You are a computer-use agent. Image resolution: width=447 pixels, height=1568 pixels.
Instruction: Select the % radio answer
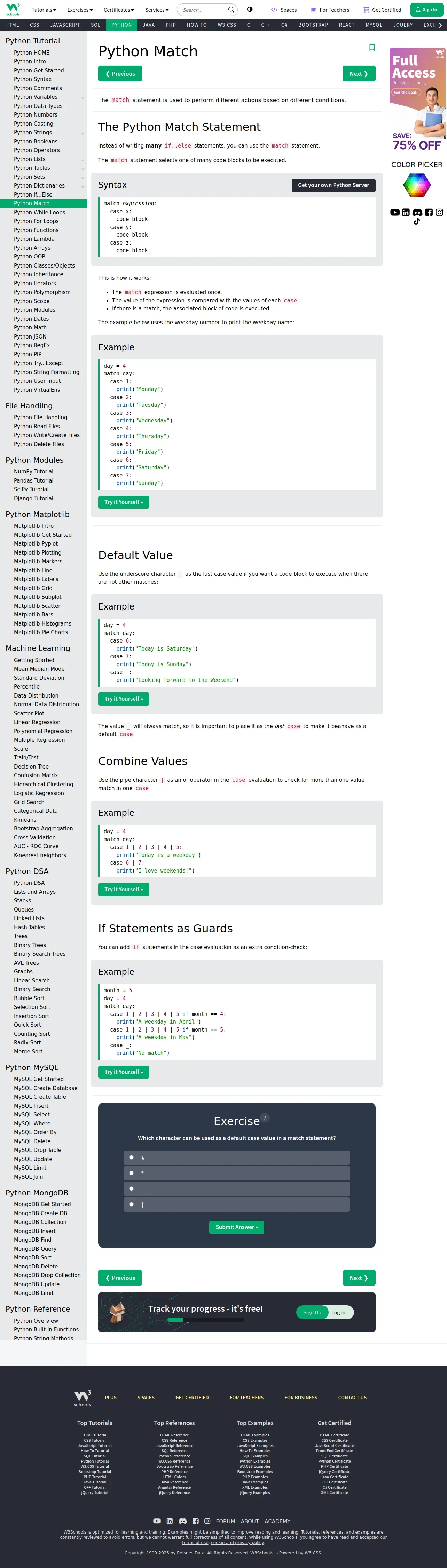131,1157
